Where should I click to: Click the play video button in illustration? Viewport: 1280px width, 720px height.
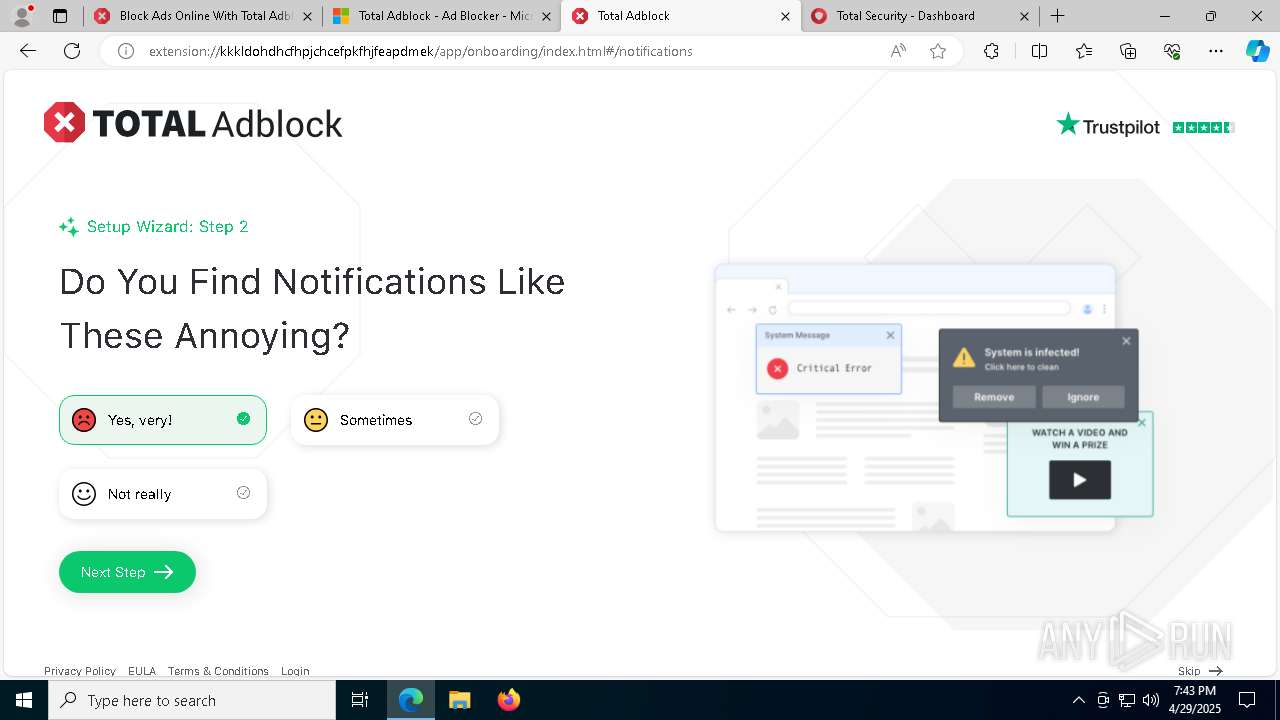(1080, 480)
